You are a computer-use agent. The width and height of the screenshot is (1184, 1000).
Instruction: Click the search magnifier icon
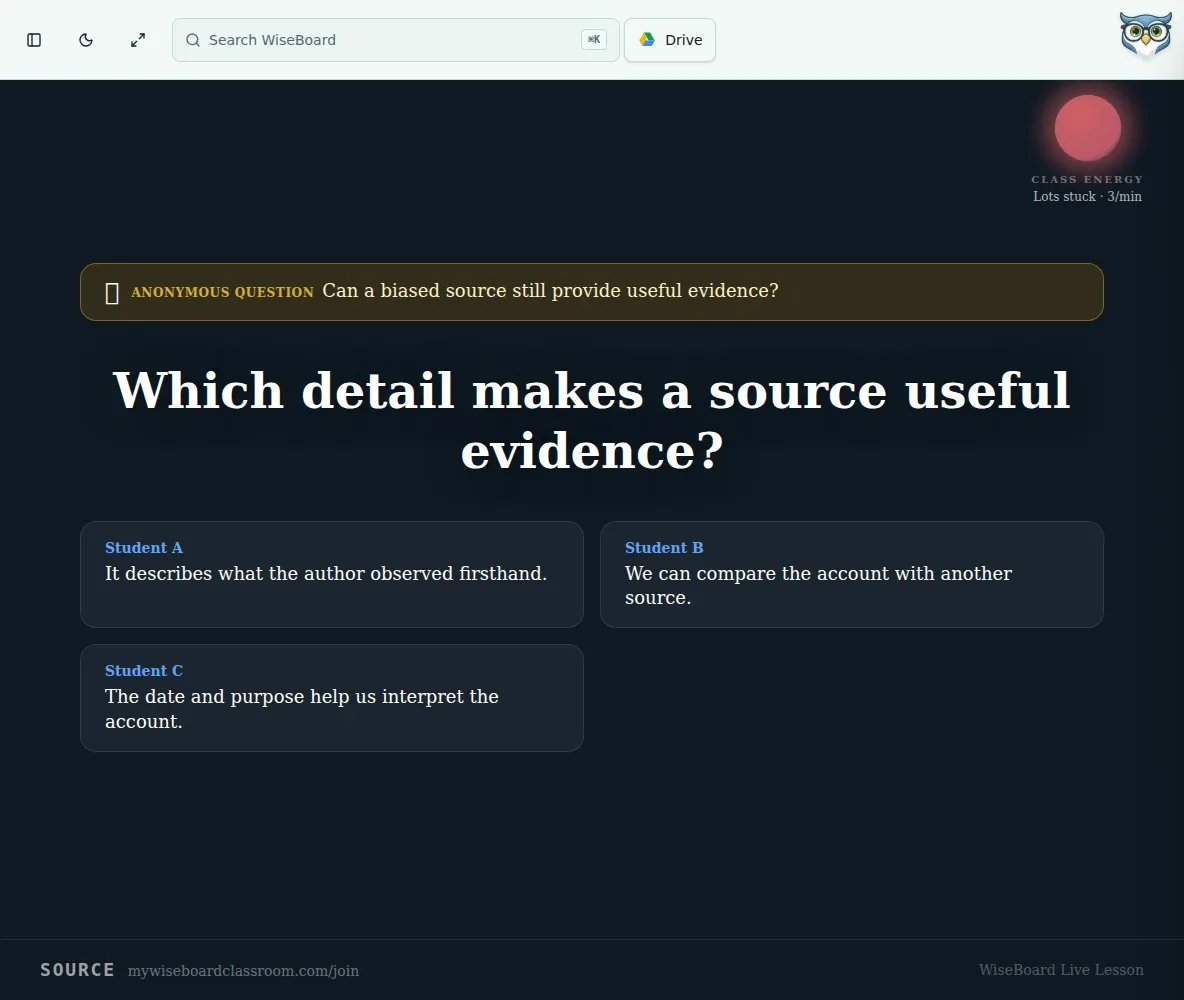pos(193,40)
